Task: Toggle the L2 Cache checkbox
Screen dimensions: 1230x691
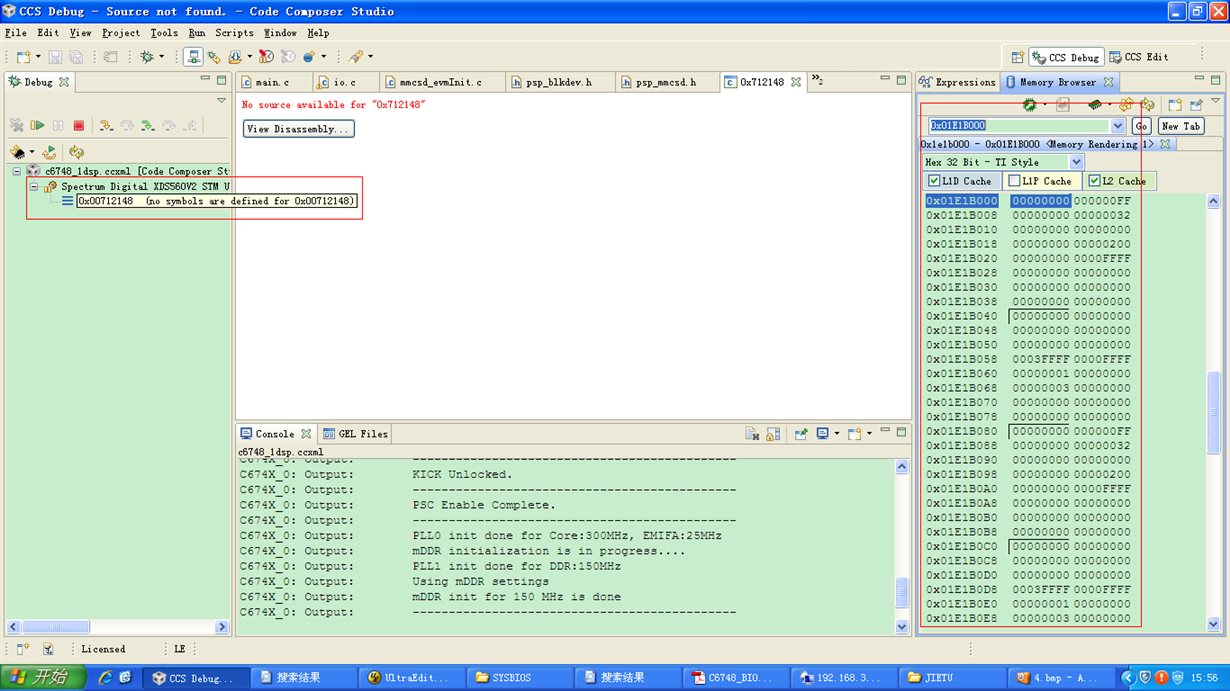Action: pos(1095,181)
